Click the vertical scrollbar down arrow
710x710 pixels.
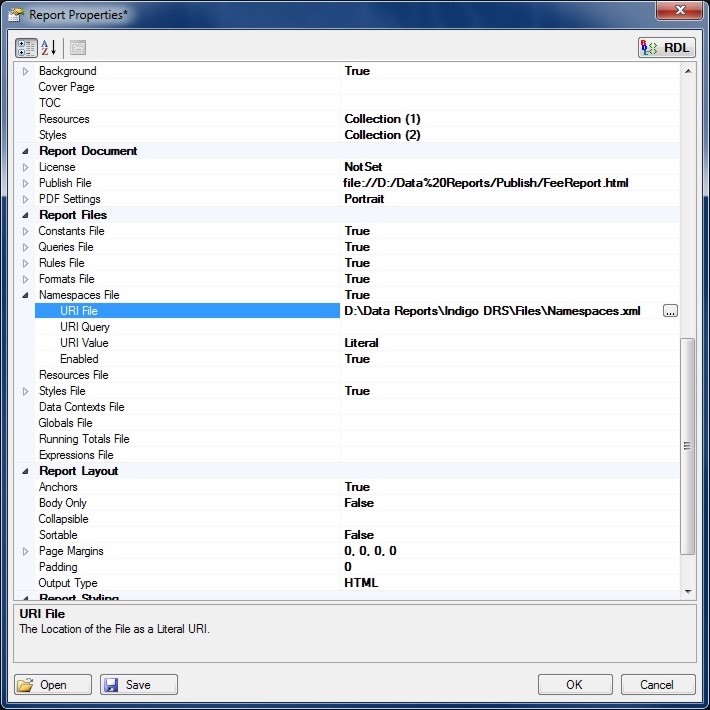(x=687, y=591)
